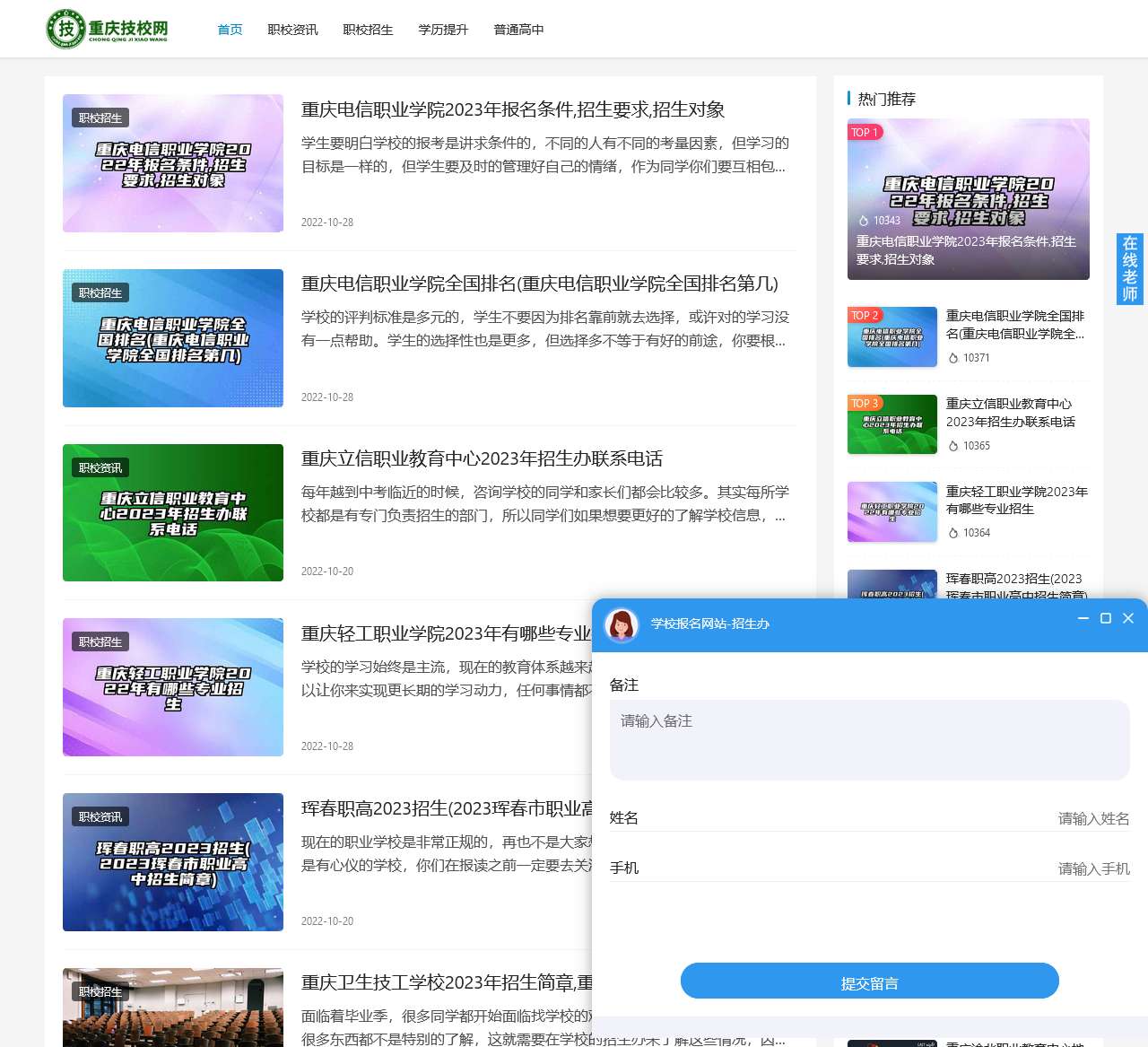Click the 重庆技校网 site logo
The height and width of the screenshot is (1047, 1148).
[x=108, y=28]
